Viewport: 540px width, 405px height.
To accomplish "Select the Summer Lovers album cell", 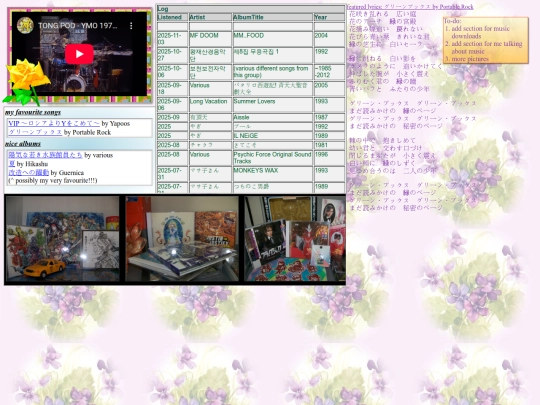I will point(273,104).
